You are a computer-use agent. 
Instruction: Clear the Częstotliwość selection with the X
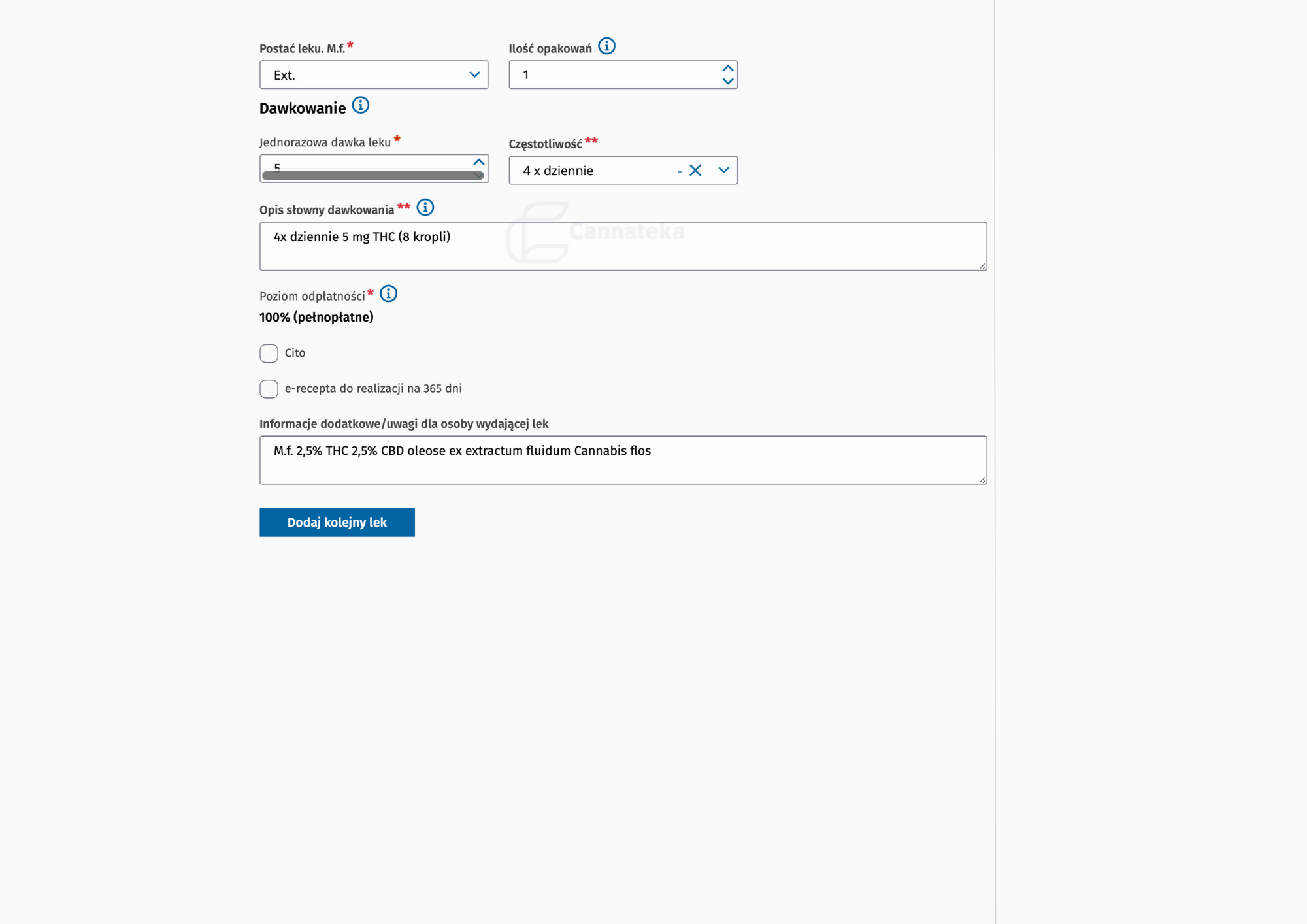pyautogui.click(x=695, y=171)
